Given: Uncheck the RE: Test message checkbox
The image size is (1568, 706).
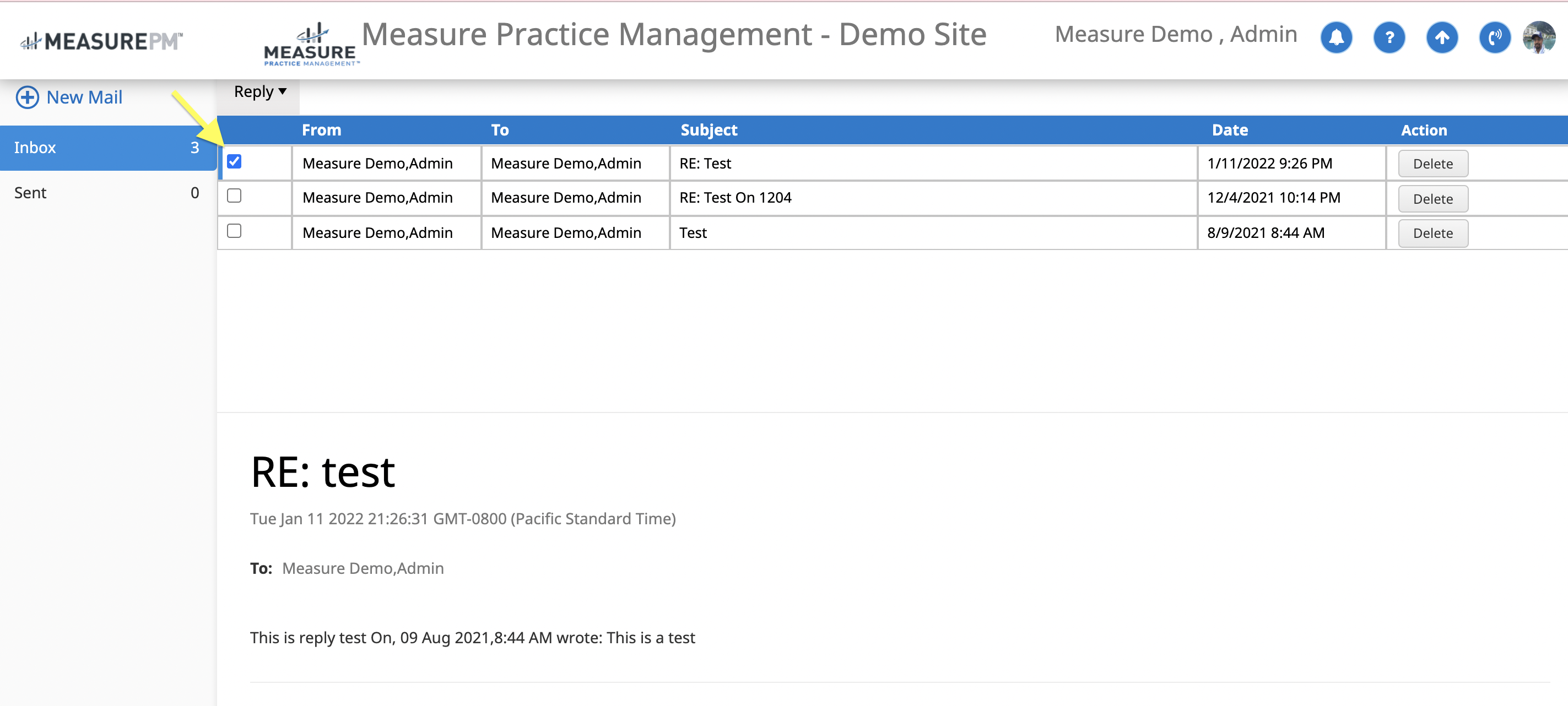Looking at the screenshot, I should 234,161.
